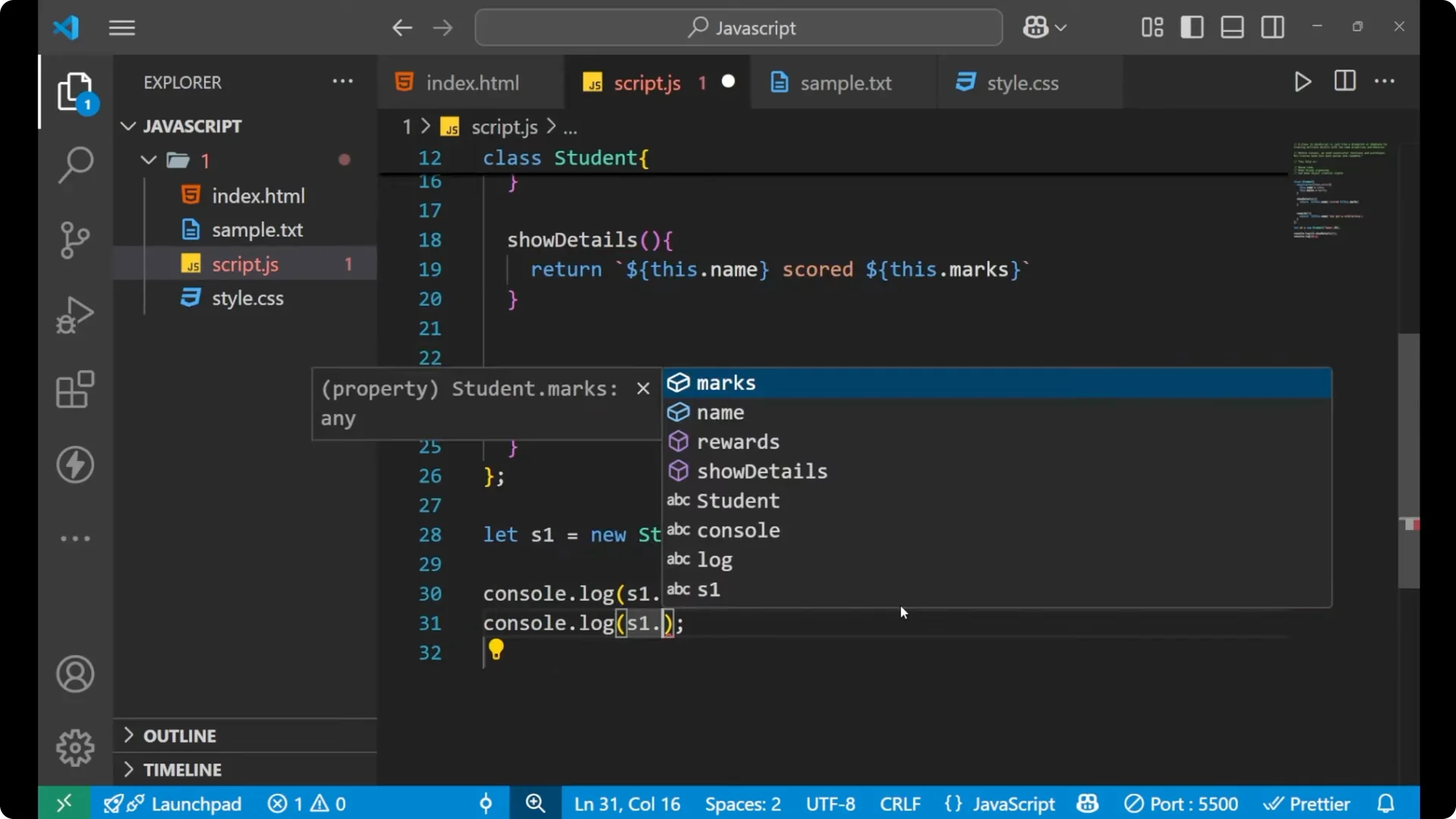
Task: Select 'rewards' from the IntelliSense suggestions
Action: 738,441
